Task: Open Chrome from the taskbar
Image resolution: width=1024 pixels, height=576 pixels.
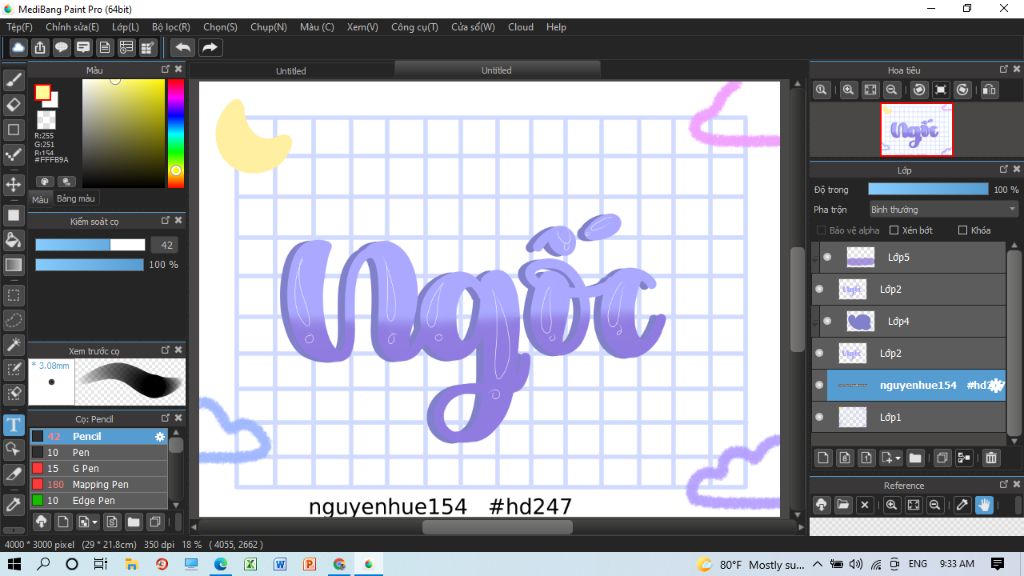Action: coord(339,564)
